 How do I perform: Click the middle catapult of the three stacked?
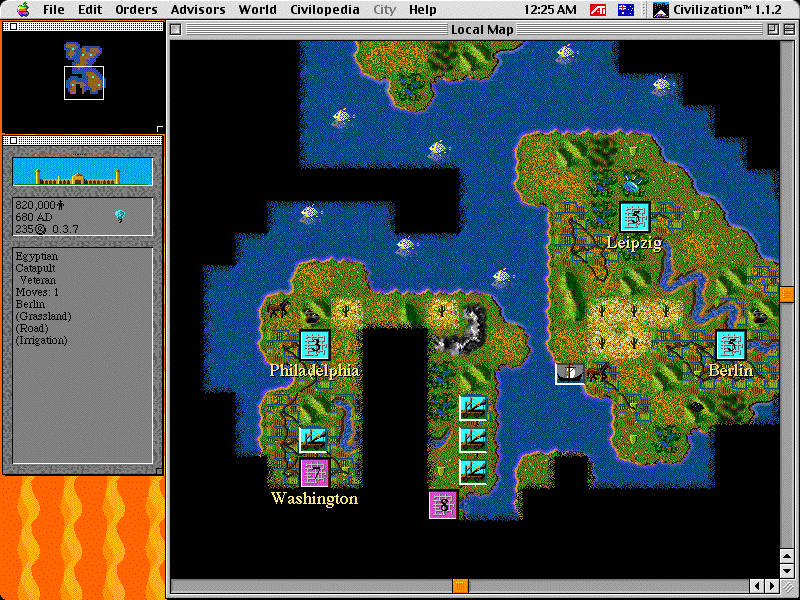click(x=473, y=440)
